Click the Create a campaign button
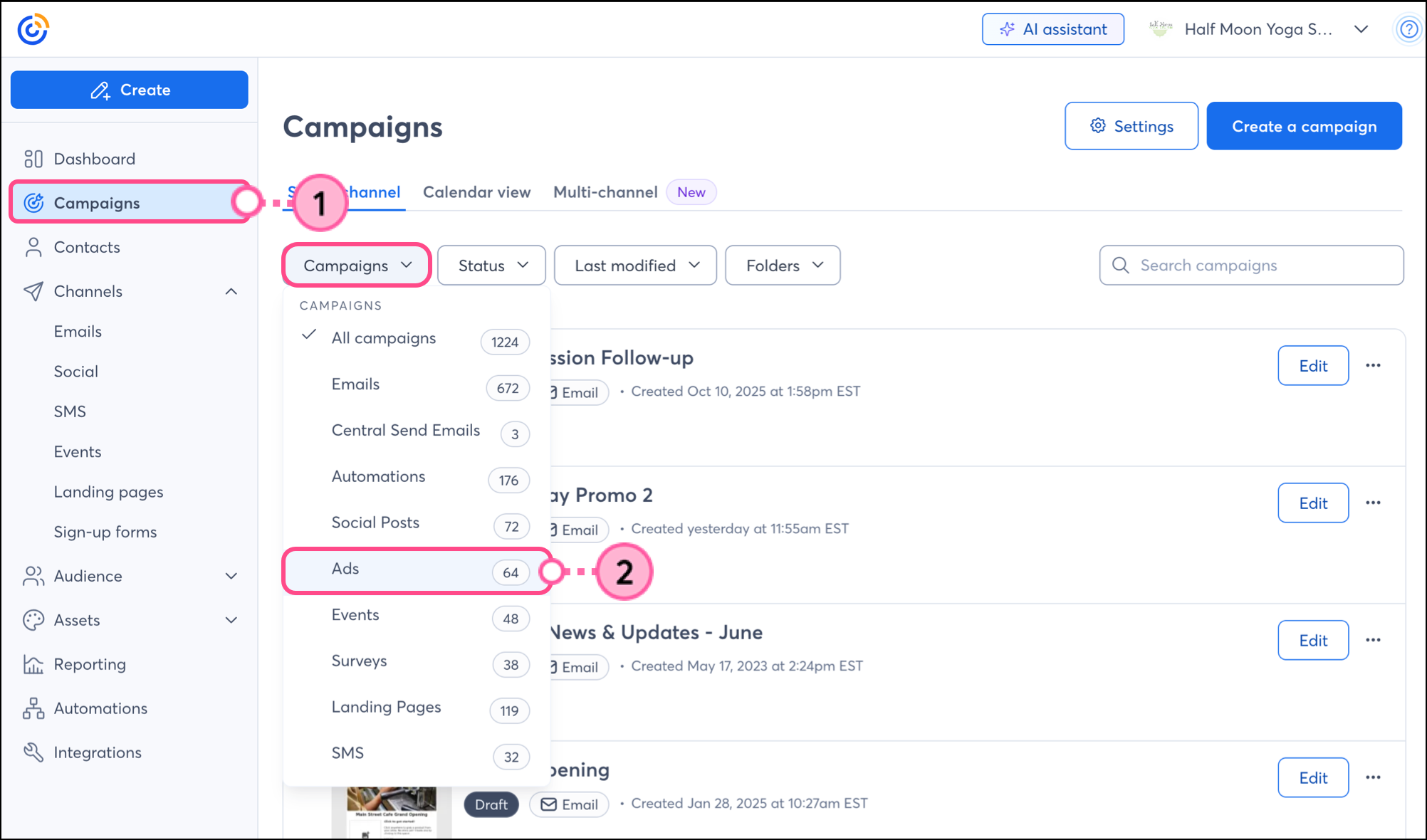 1304,126
